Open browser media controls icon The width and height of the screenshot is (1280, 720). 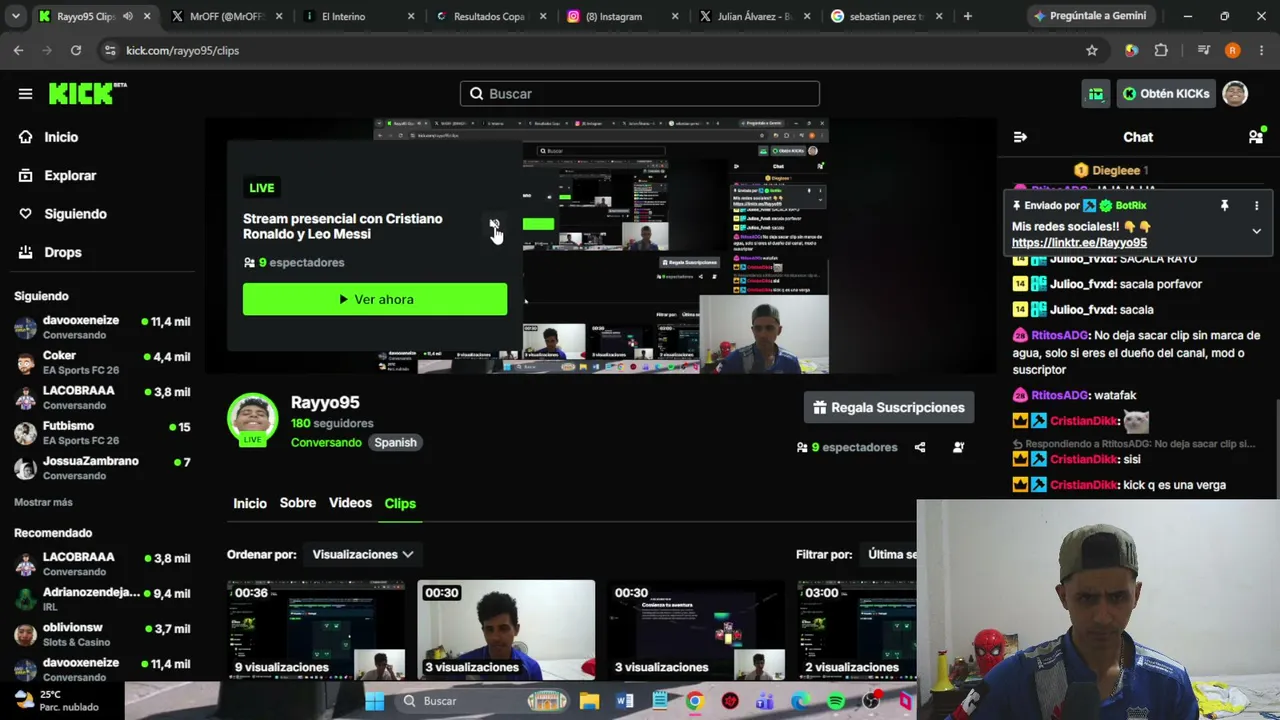tap(1203, 50)
